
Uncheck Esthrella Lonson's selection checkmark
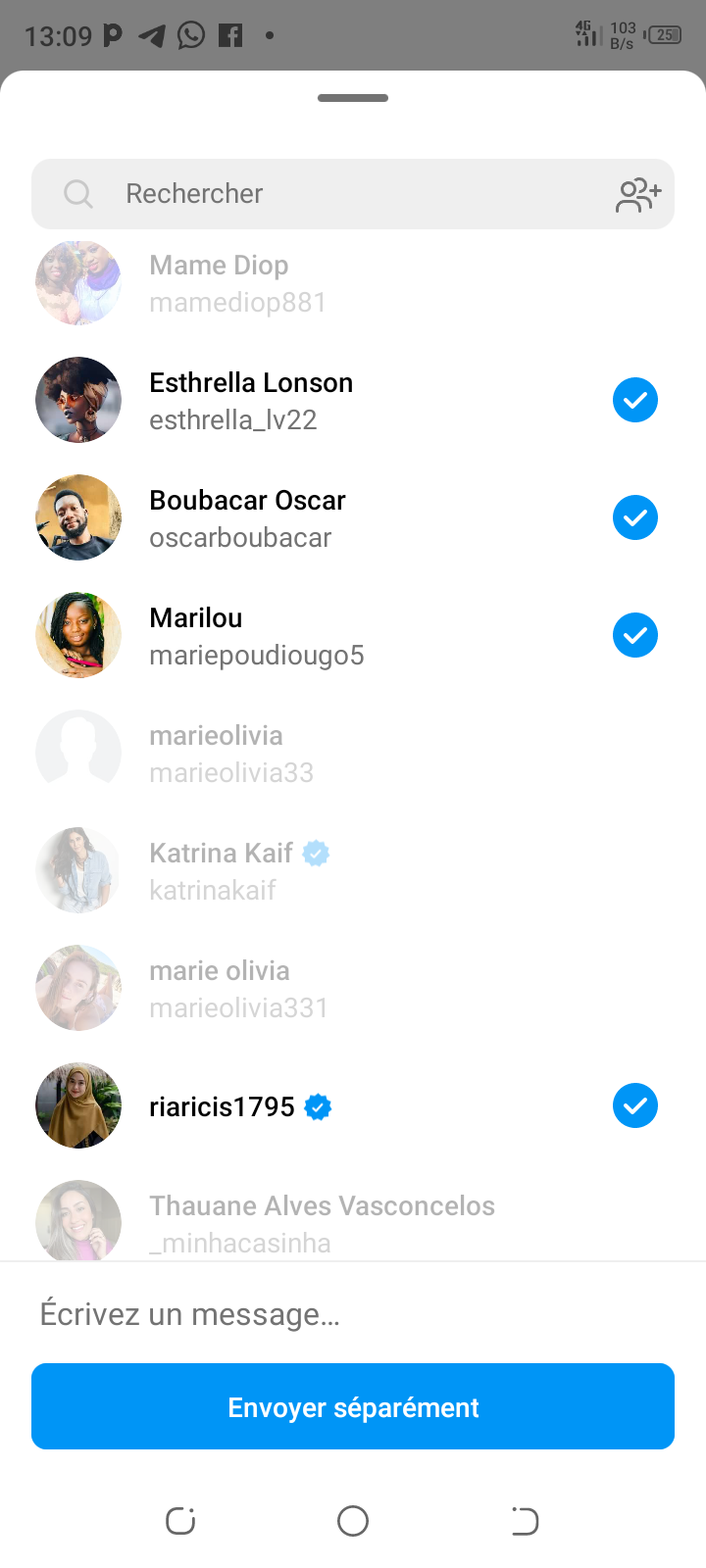coord(635,400)
